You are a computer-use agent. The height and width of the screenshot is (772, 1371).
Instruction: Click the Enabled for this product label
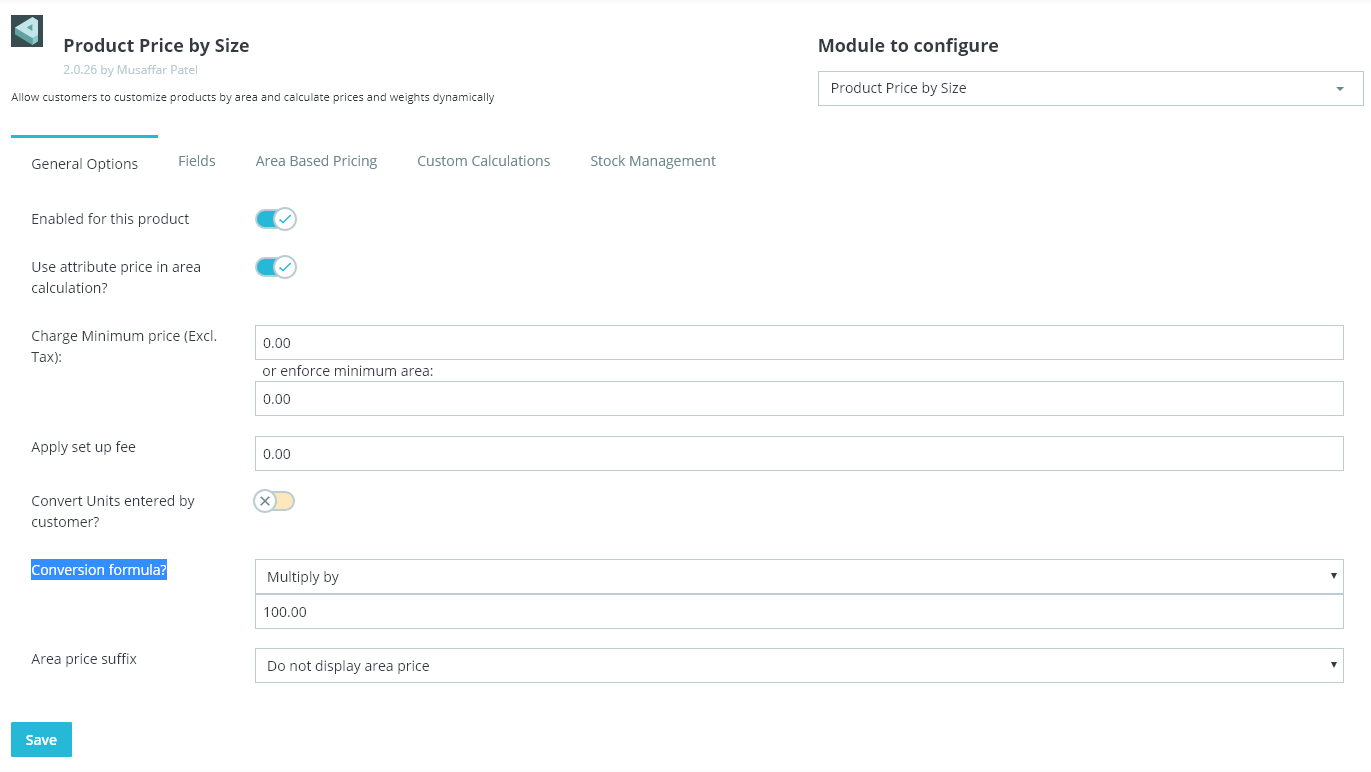pos(110,219)
